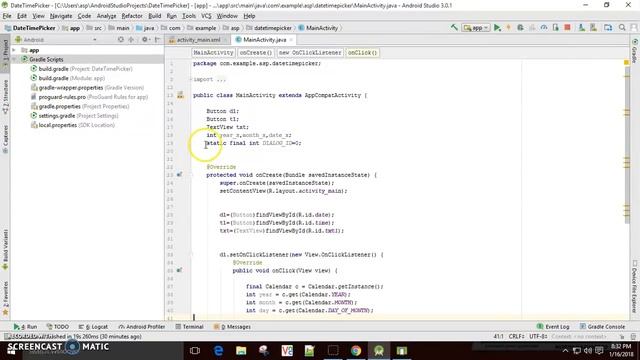Viewport: 640px width, 360px height.
Task: Click the onCreate override gutter icon
Action: [180, 175]
